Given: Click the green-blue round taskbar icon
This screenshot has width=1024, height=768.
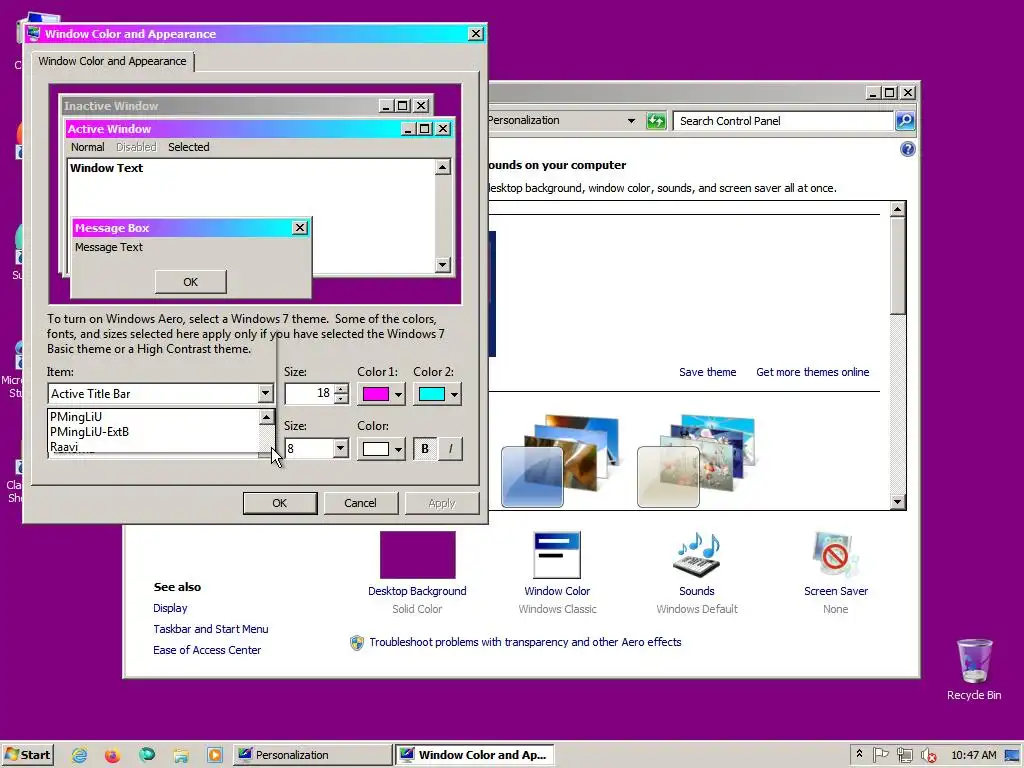Looking at the screenshot, I should pyautogui.click(x=147, y=755).
